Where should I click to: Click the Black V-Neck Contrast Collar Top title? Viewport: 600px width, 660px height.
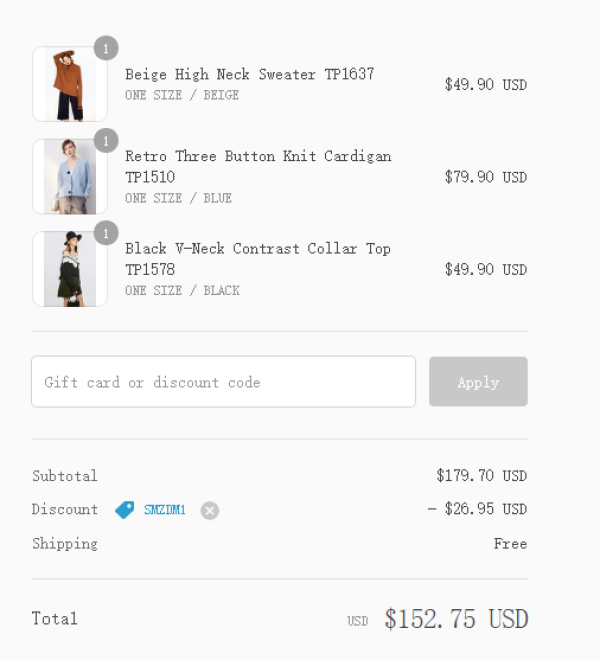[258, 259]
